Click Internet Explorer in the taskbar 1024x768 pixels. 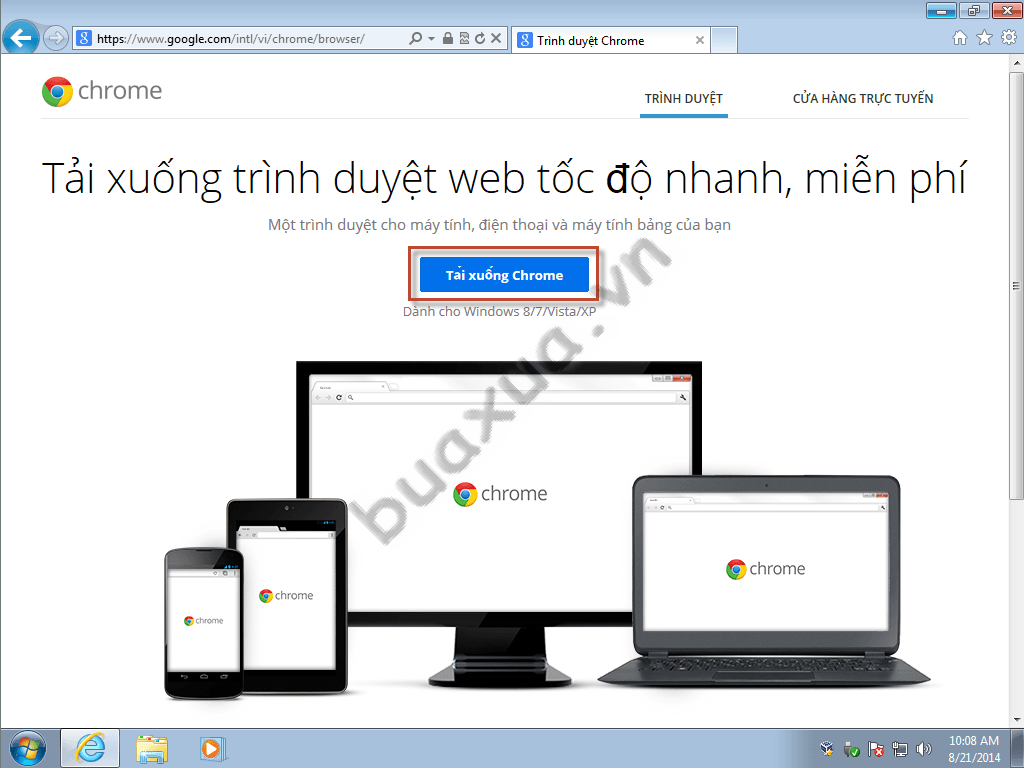[x=90, y=748]
